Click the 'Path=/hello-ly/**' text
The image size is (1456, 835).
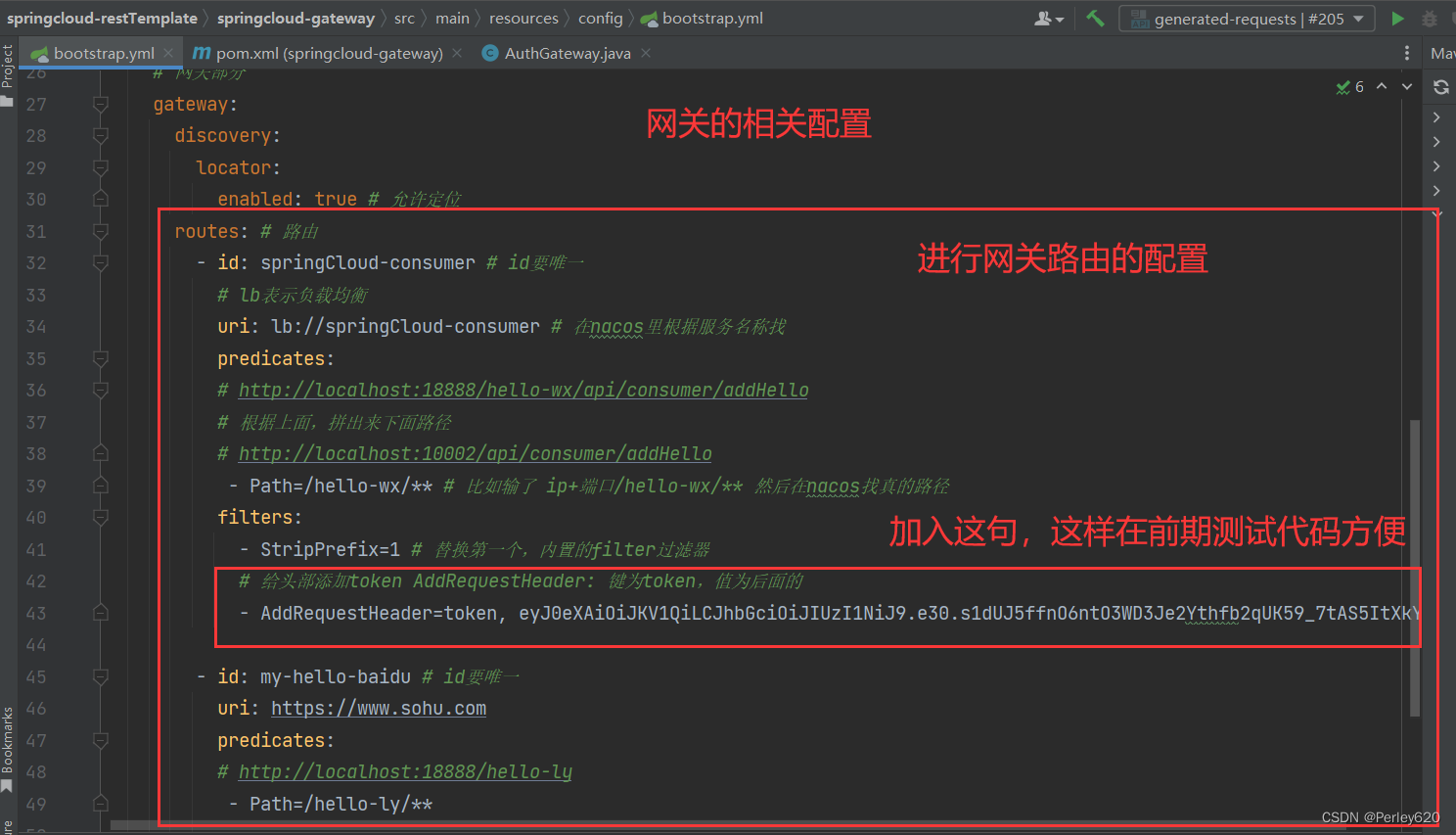point(341,804)
